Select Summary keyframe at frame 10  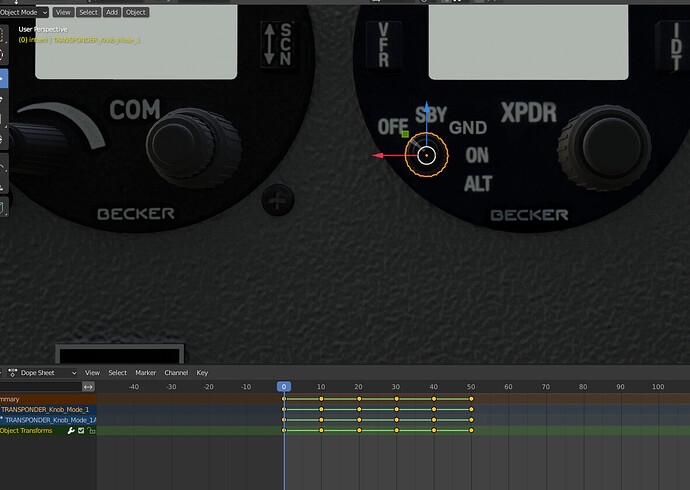321,399
